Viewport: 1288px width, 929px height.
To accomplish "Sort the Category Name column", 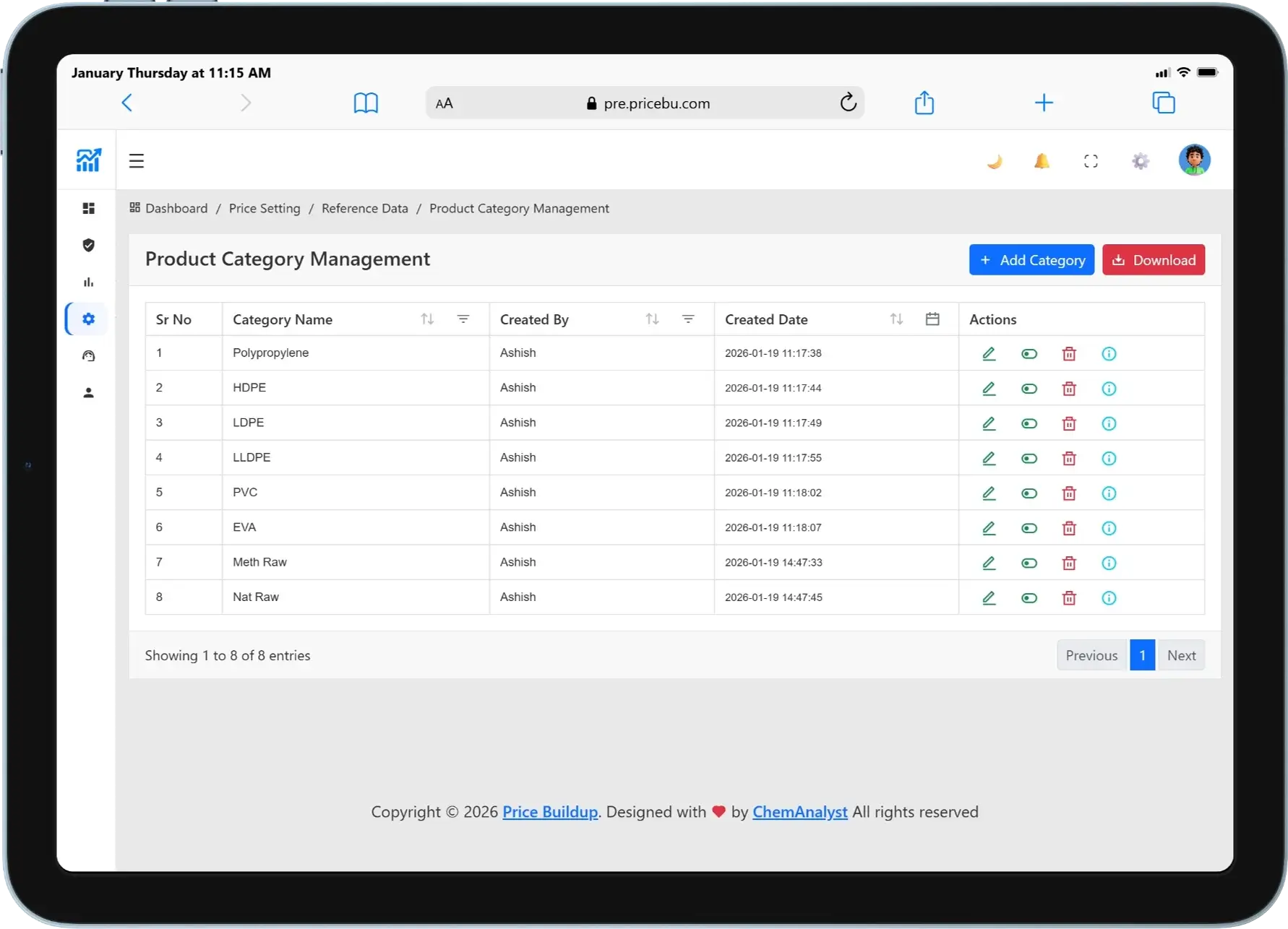I will 427,319.
